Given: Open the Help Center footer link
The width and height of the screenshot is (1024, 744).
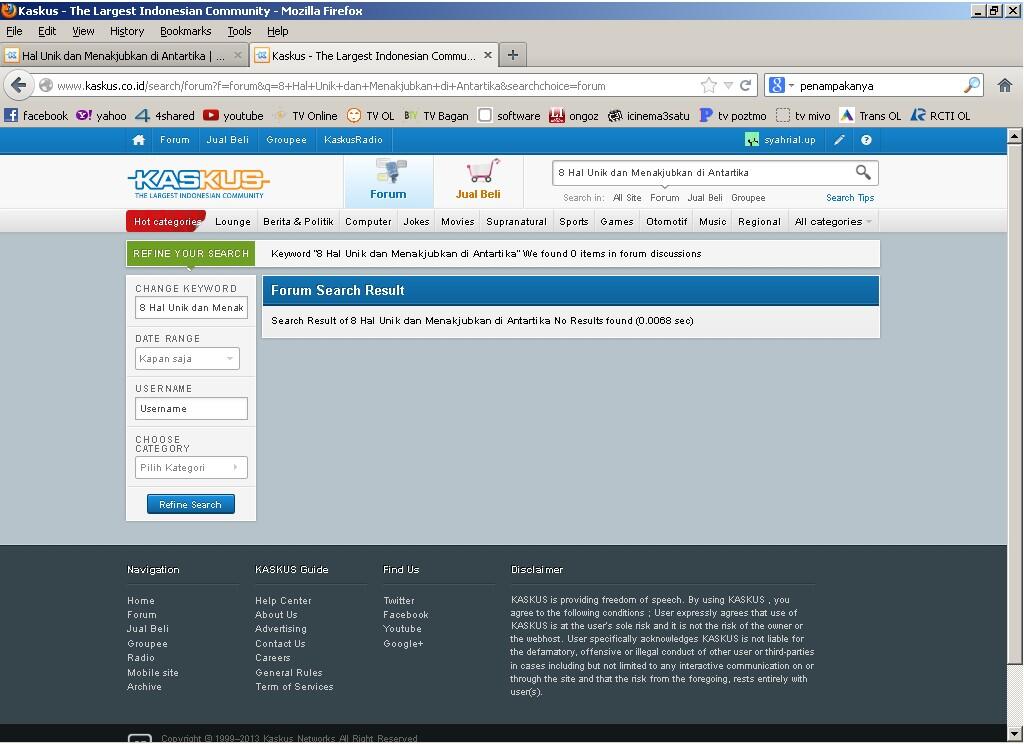Looking at the screenshot, I should point(283,600).
